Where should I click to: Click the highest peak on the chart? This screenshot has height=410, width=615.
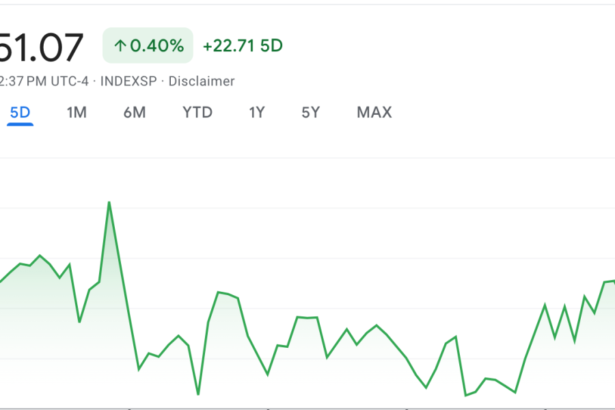[x=109, y=202]
